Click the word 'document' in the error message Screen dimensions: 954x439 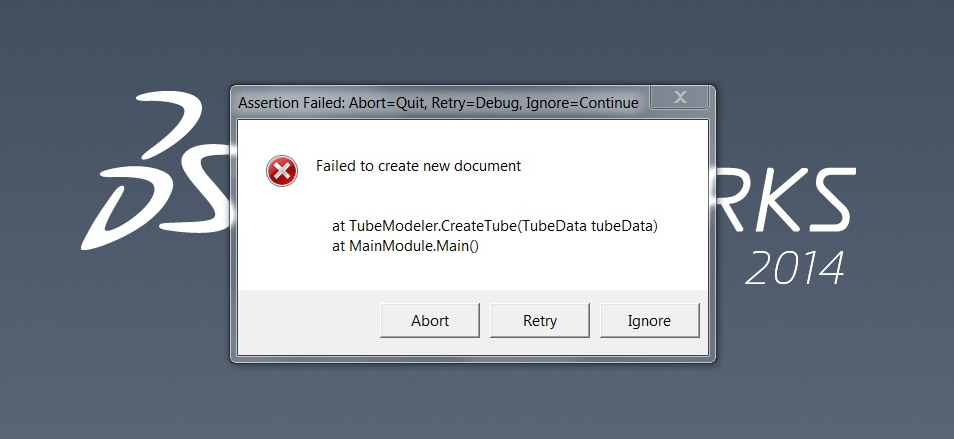(x=489, y=166)
